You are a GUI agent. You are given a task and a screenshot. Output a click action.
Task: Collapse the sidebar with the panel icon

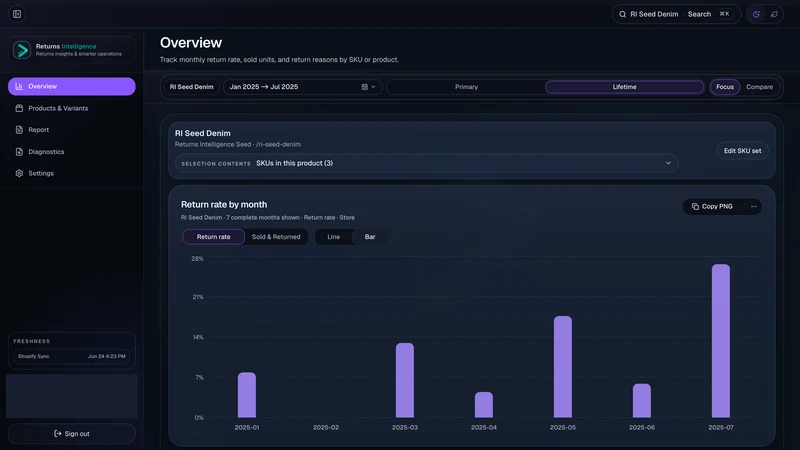[17, 14]
